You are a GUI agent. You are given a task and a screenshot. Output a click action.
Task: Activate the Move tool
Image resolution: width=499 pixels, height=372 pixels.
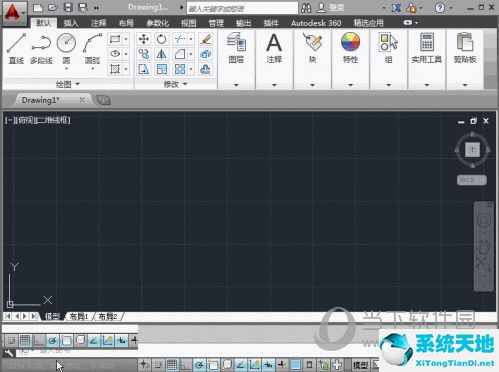coord(144,39)
